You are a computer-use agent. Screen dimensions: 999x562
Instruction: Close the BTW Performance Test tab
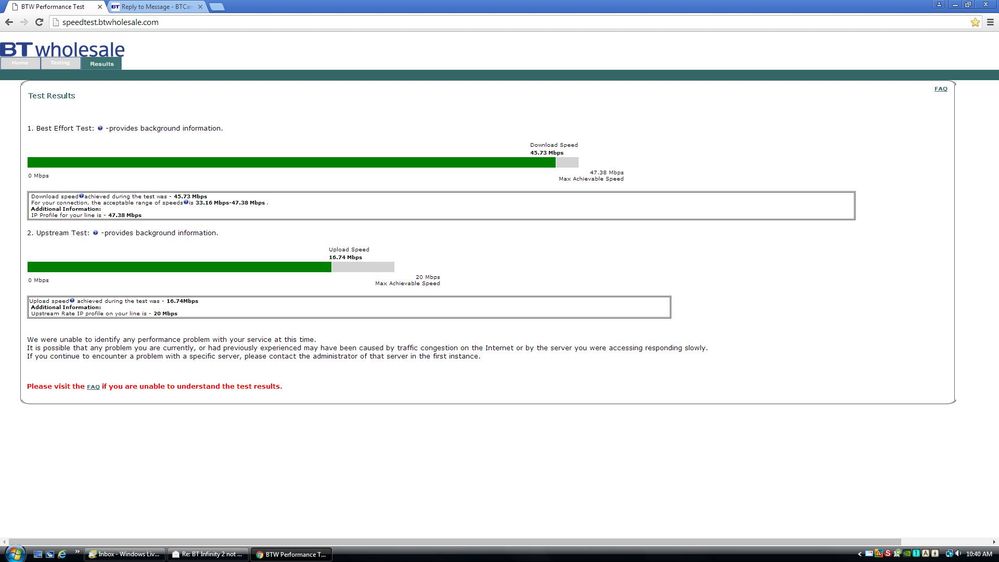pyautogui.click(x=99, y=6)
